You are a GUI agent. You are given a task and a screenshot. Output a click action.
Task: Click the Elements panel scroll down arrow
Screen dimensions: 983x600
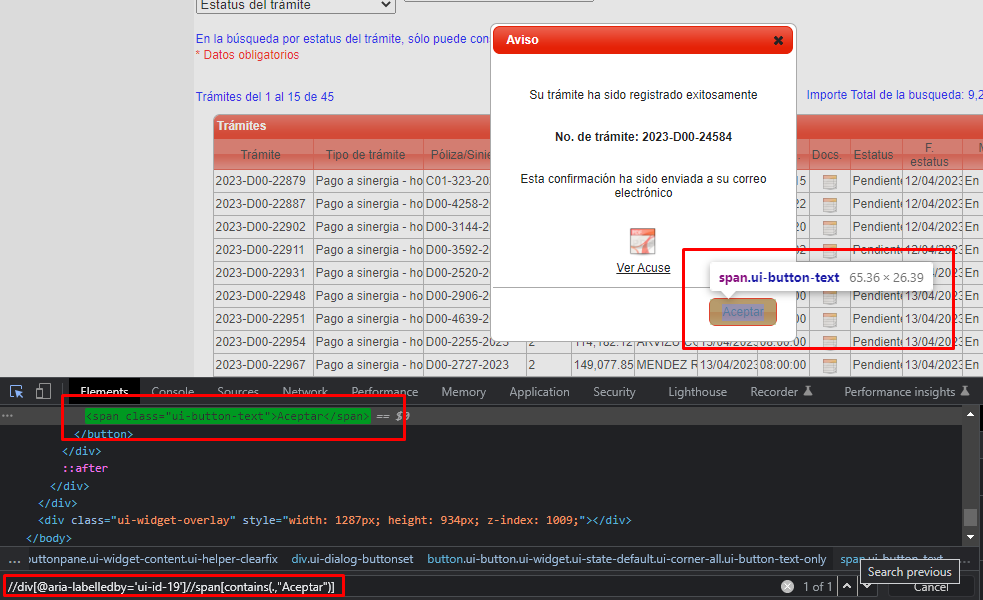(970, 537)
